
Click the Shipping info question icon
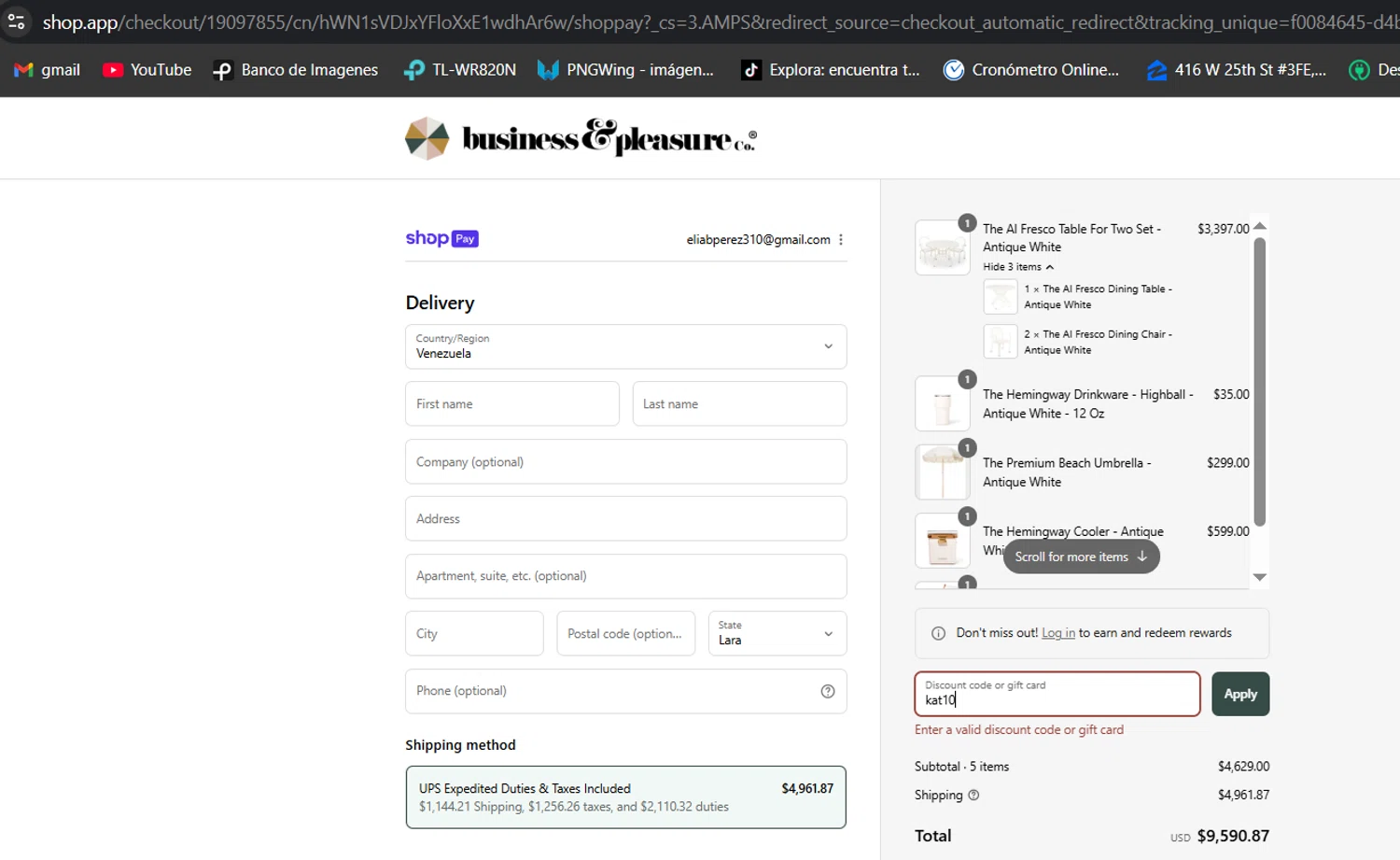[973, 796]
